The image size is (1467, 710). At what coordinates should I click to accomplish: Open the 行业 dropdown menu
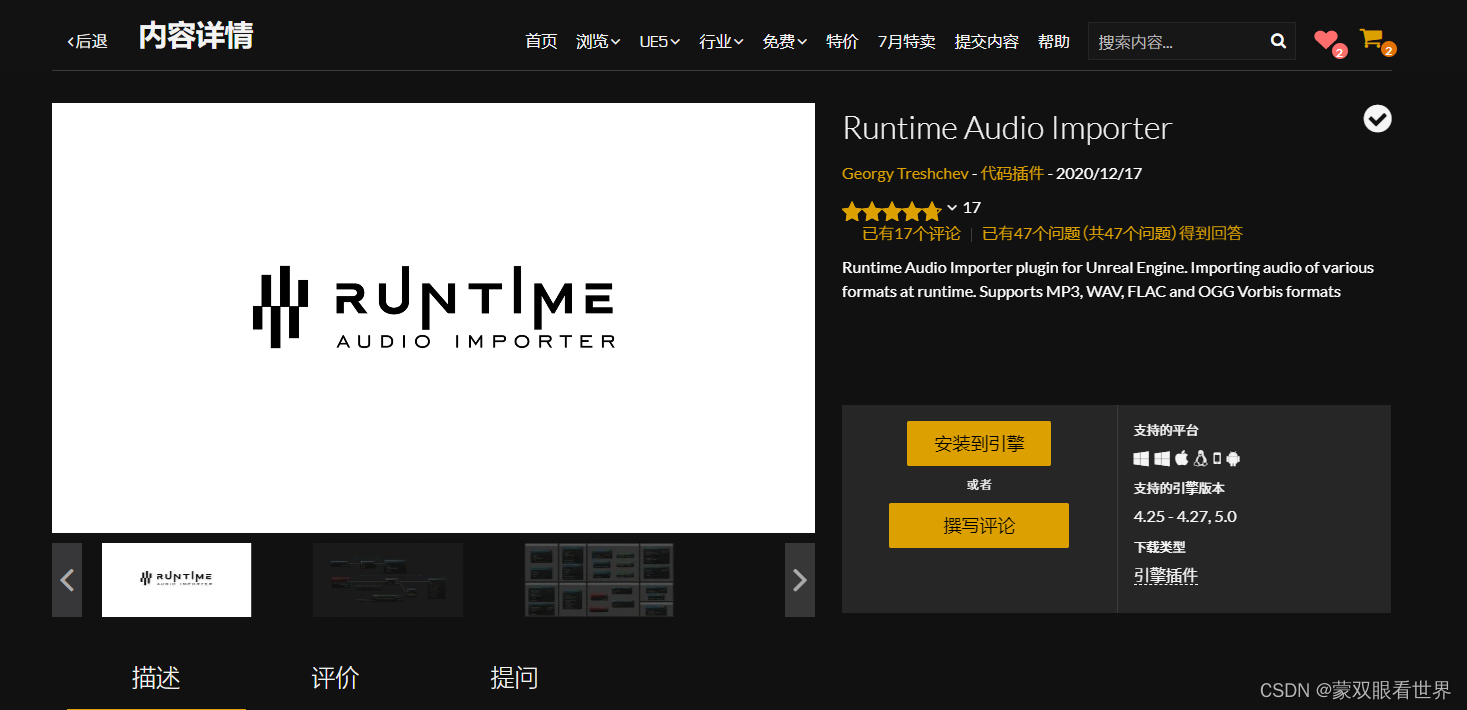click(721, 41)
